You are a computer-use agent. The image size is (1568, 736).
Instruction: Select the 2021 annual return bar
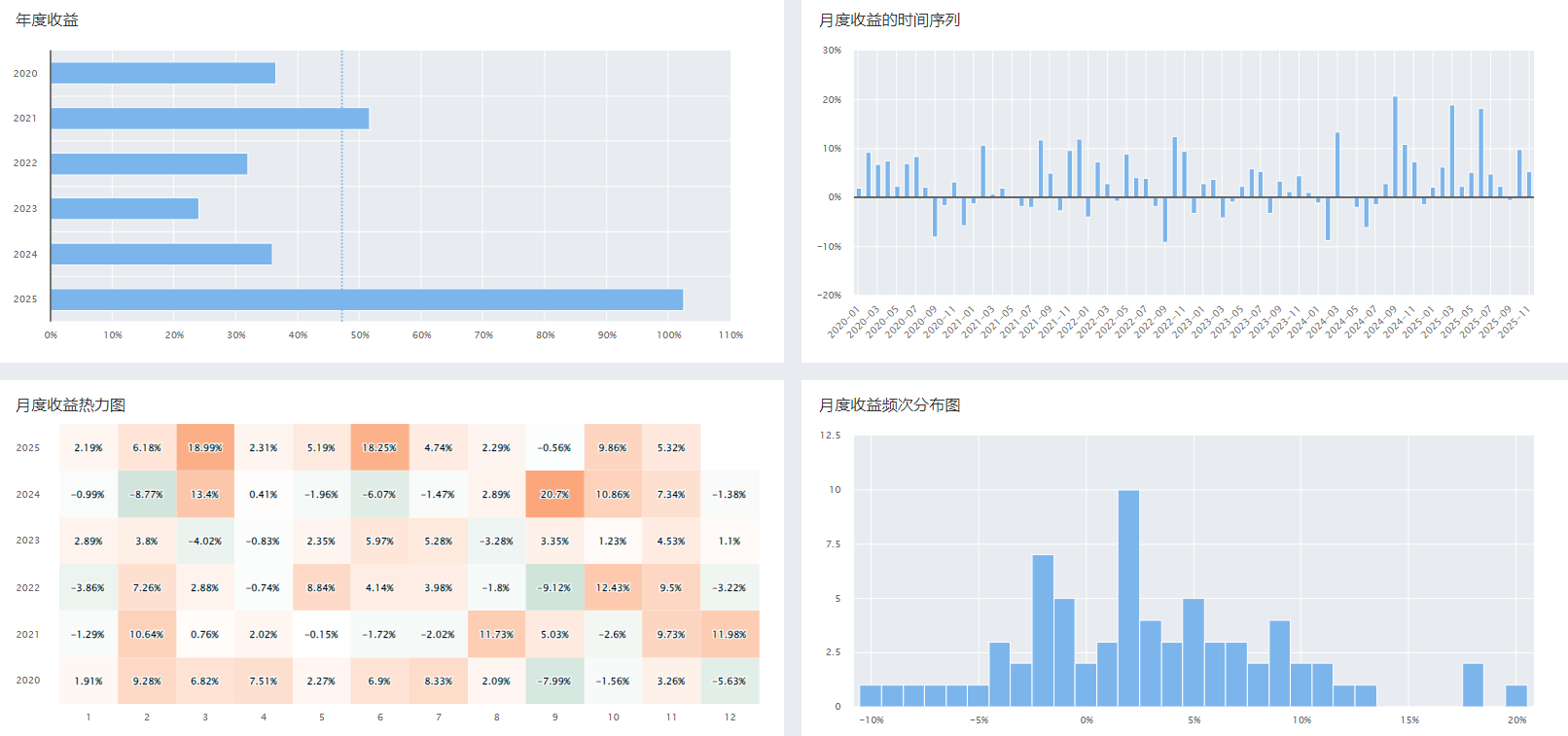(x=209, y=119)
